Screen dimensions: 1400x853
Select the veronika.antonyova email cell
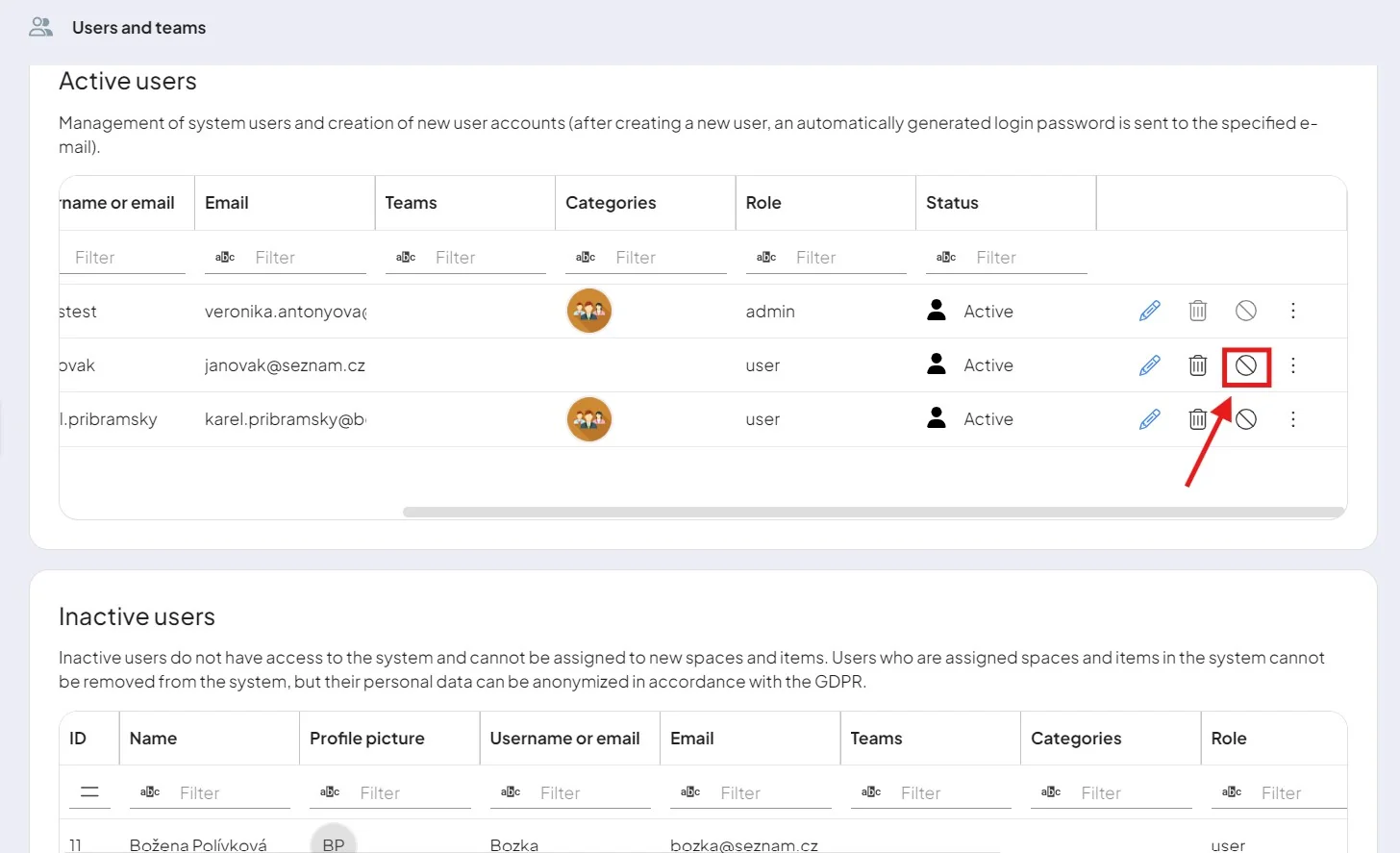click(x=286, y=312)
